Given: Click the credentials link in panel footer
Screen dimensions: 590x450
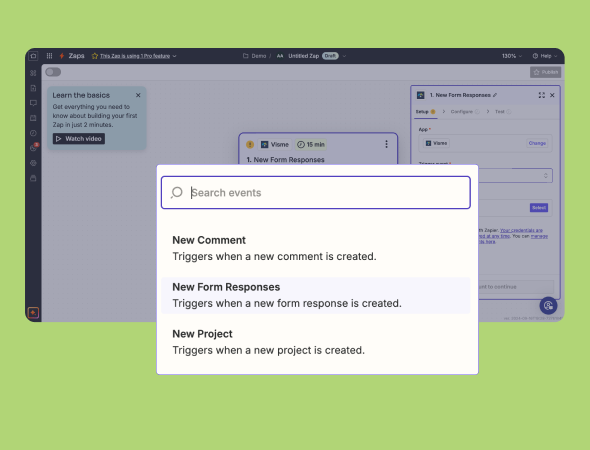Looking at the screenshot, I should click(521, 230).
